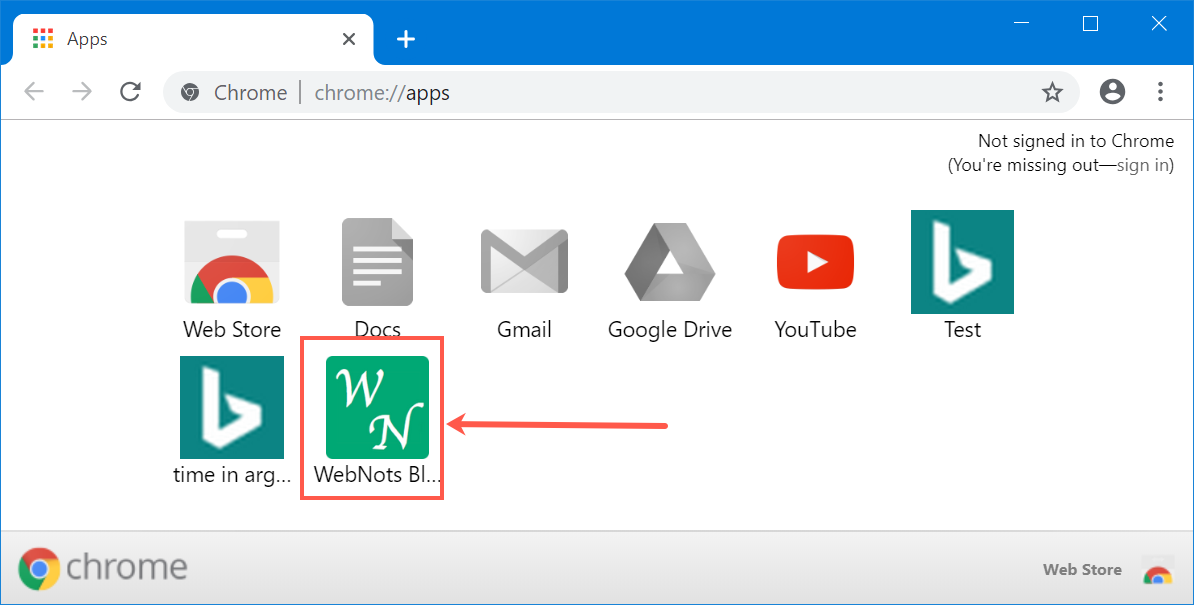This screenshot has height=605, width=1194.
Task: Reload the current page
Action: pos(130,91)
